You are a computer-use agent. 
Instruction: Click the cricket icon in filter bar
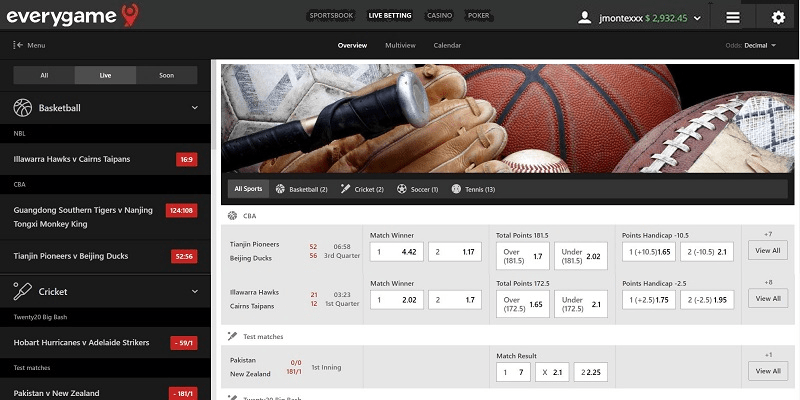tap(345, 189)
